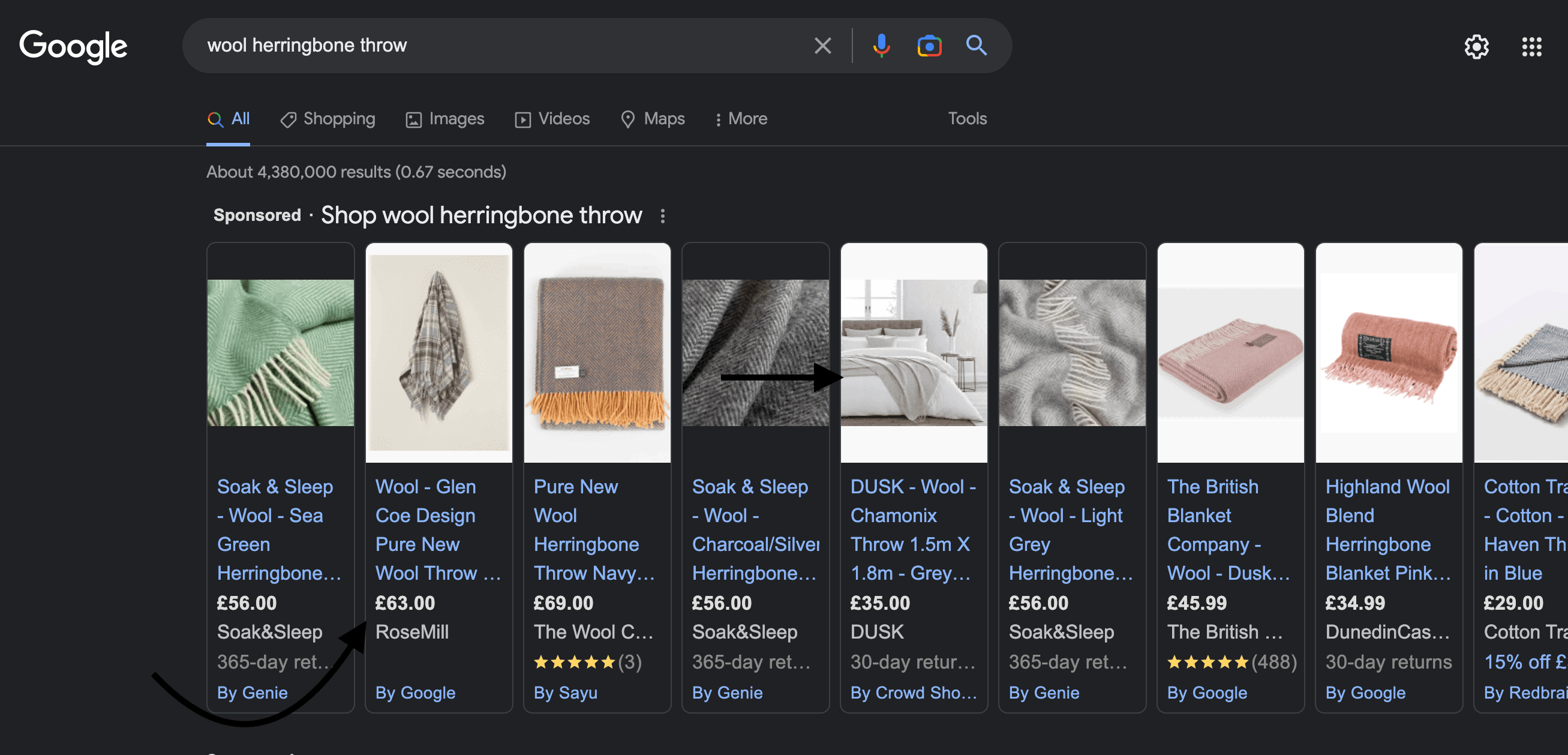Open the light grey herringbone throw image
The width and height of the screenshot is (1568, 755).
click(x=1072, y=352)
